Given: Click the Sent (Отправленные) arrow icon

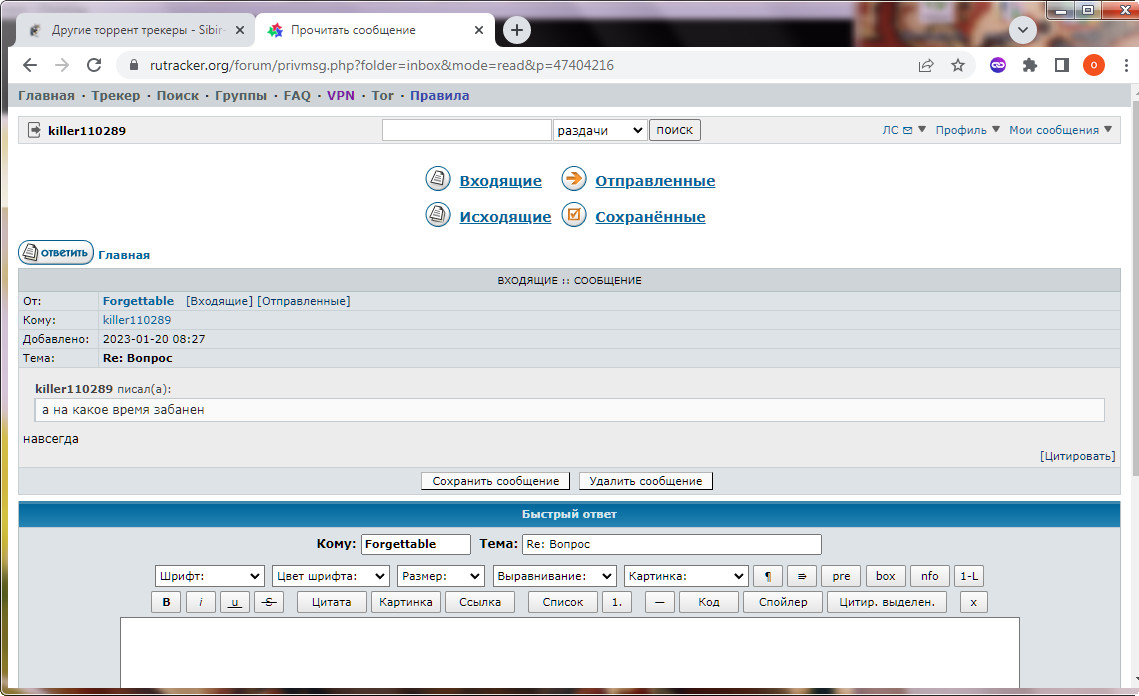Looking at the screenshot, I should point(573,180).
